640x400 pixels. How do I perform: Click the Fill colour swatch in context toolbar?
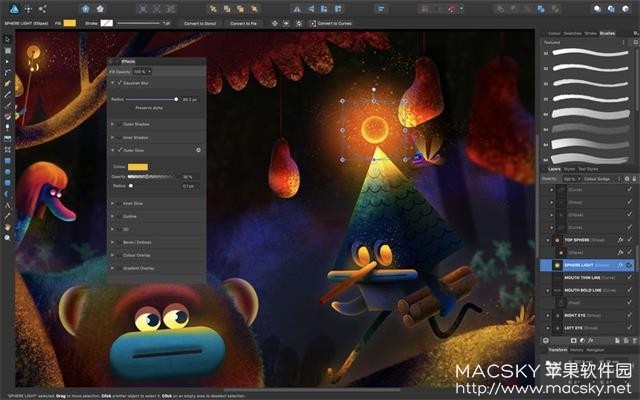[x=69, y=23]
